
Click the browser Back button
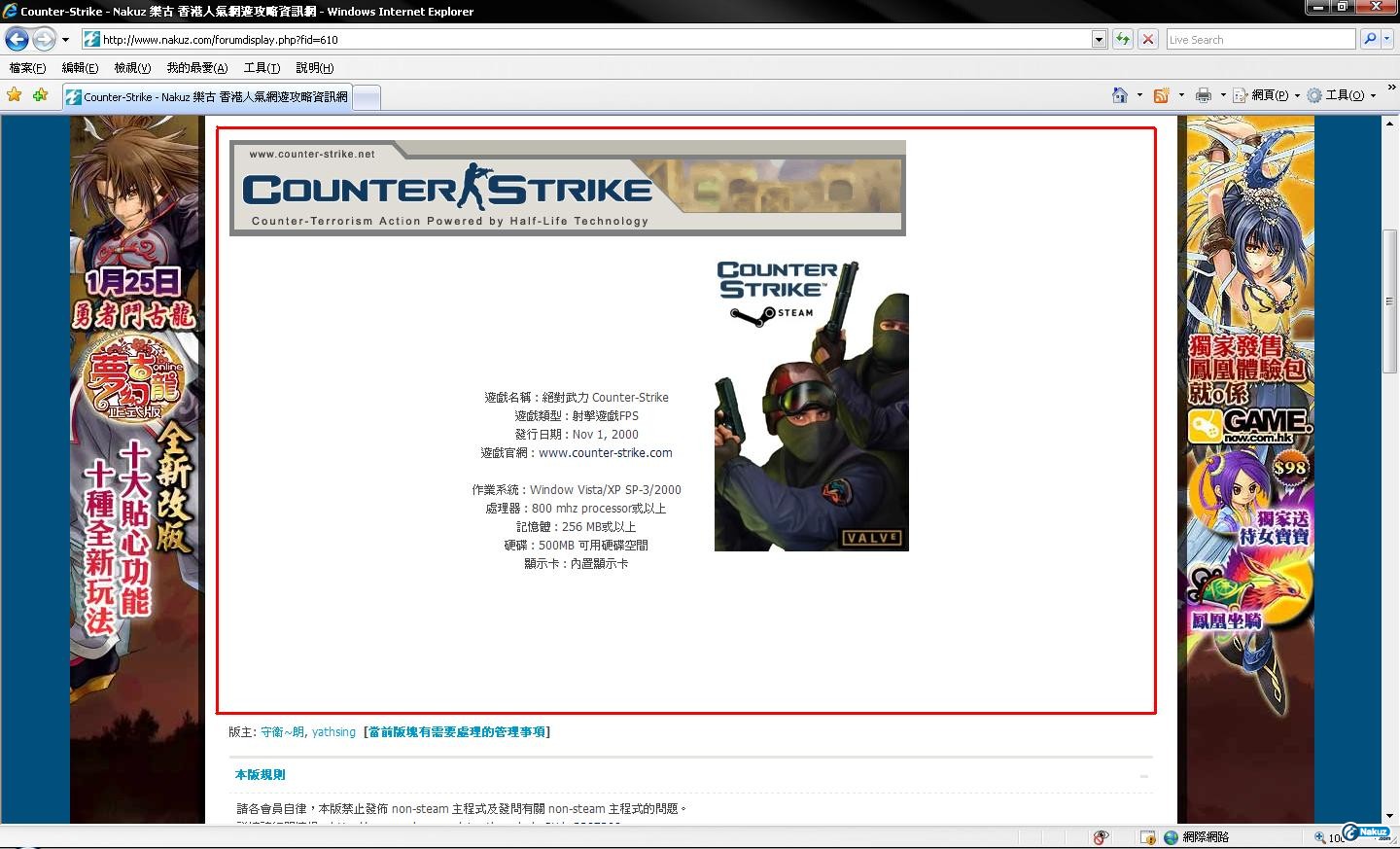coord(17,40)
